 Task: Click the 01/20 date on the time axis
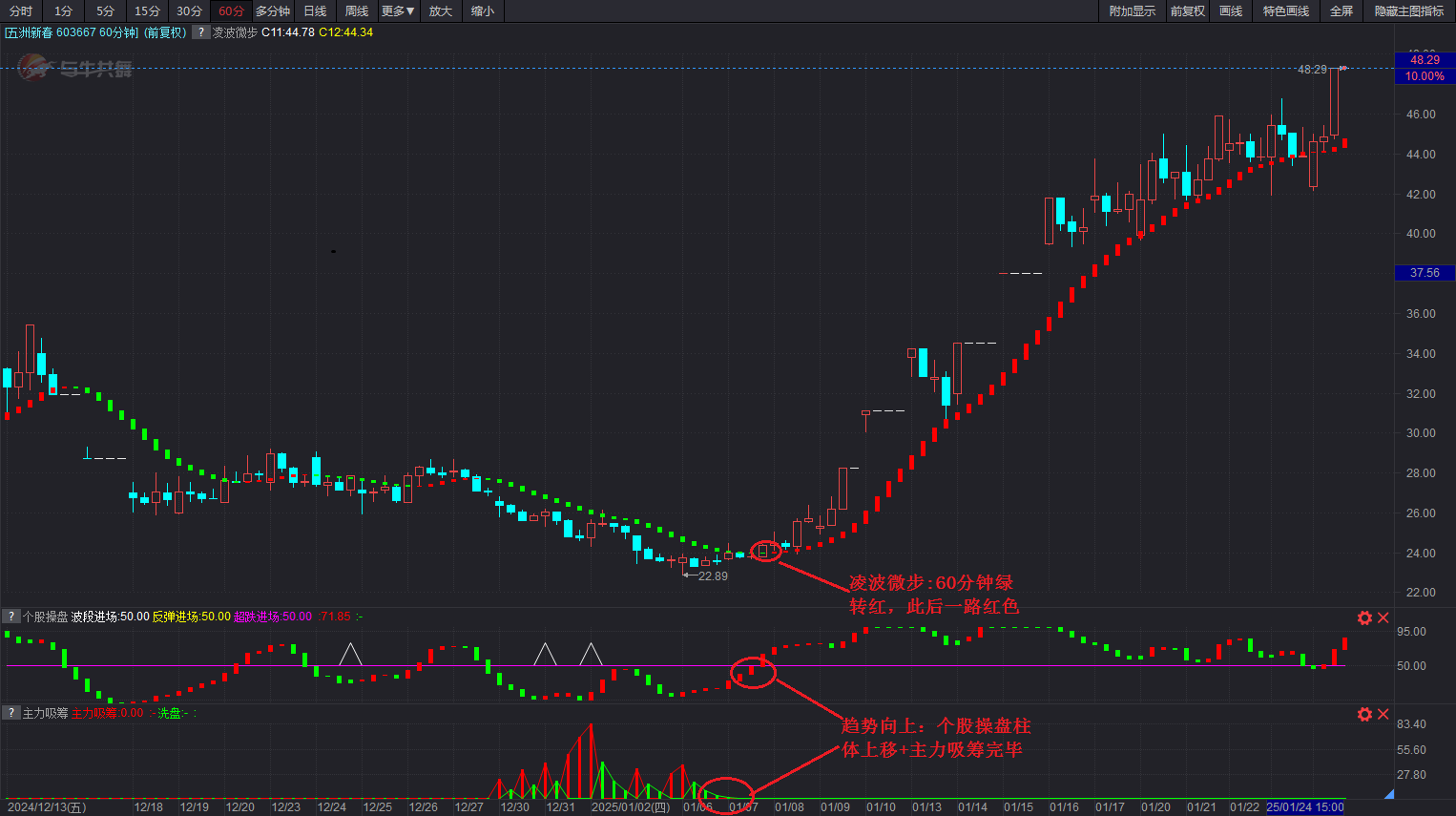(1155, 807)
